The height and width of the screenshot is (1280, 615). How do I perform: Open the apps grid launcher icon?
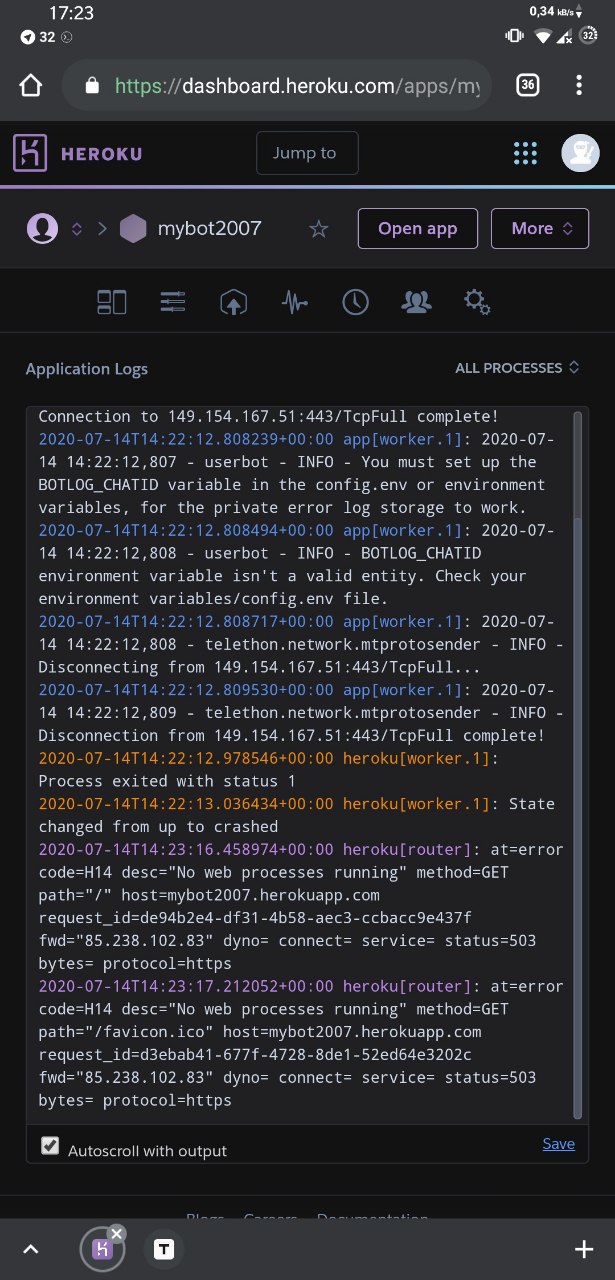[525, 153]
